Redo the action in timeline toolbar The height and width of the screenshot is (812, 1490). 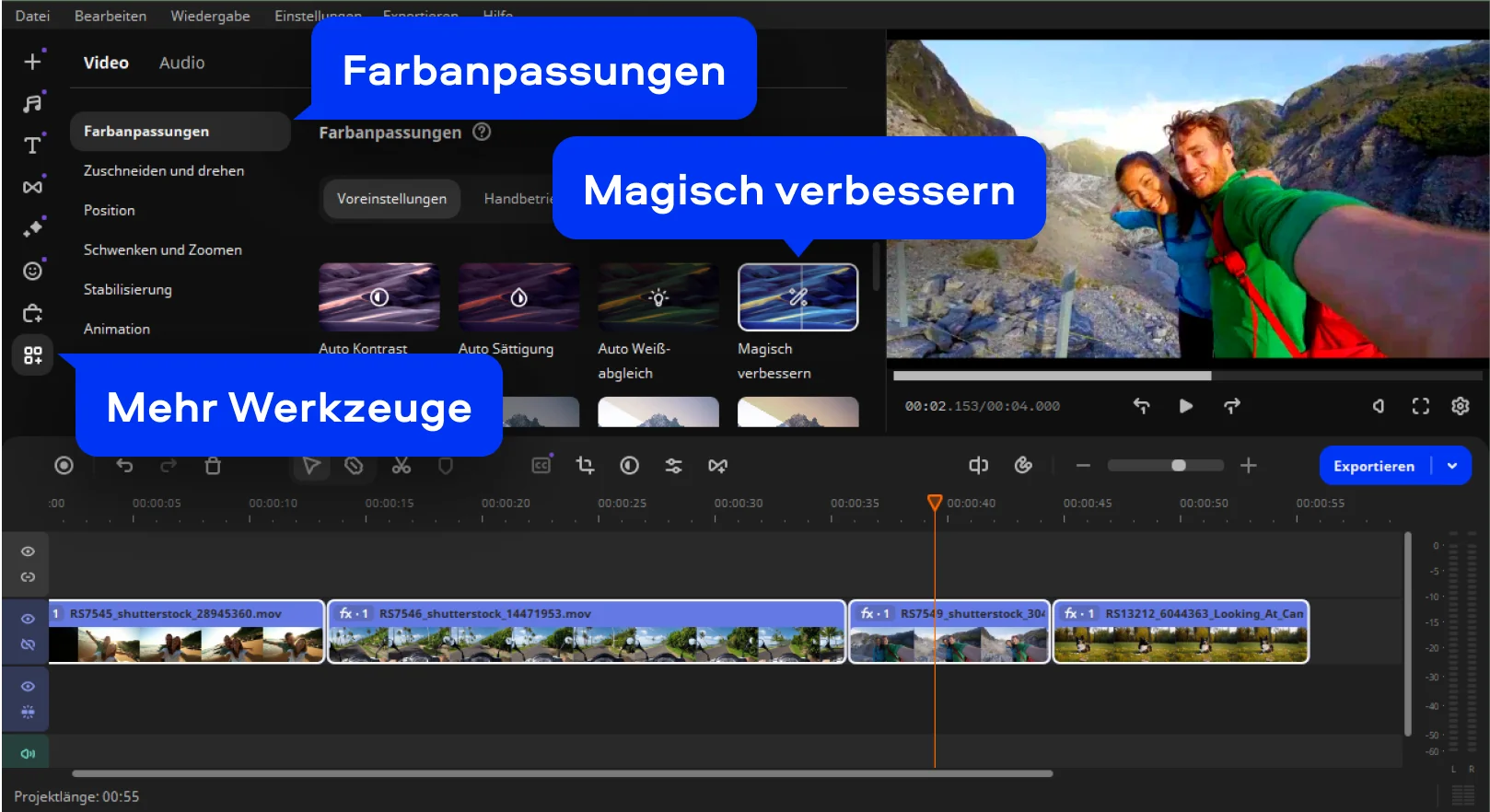tap(169, 466)
